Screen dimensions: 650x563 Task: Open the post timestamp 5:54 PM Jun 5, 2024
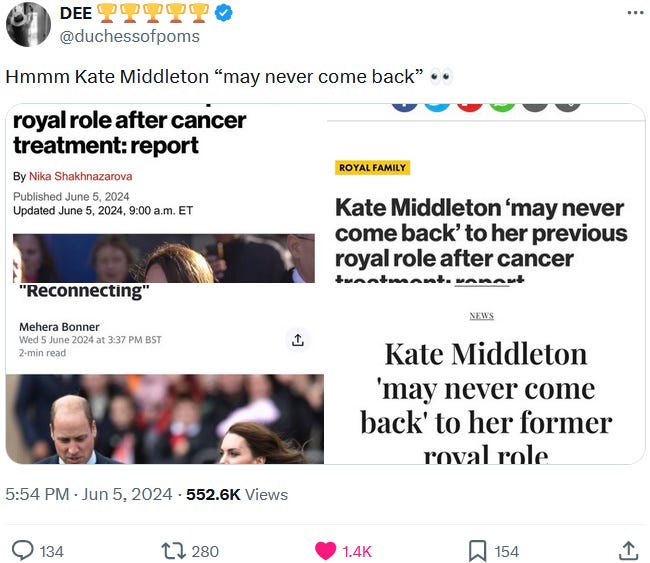89,494
